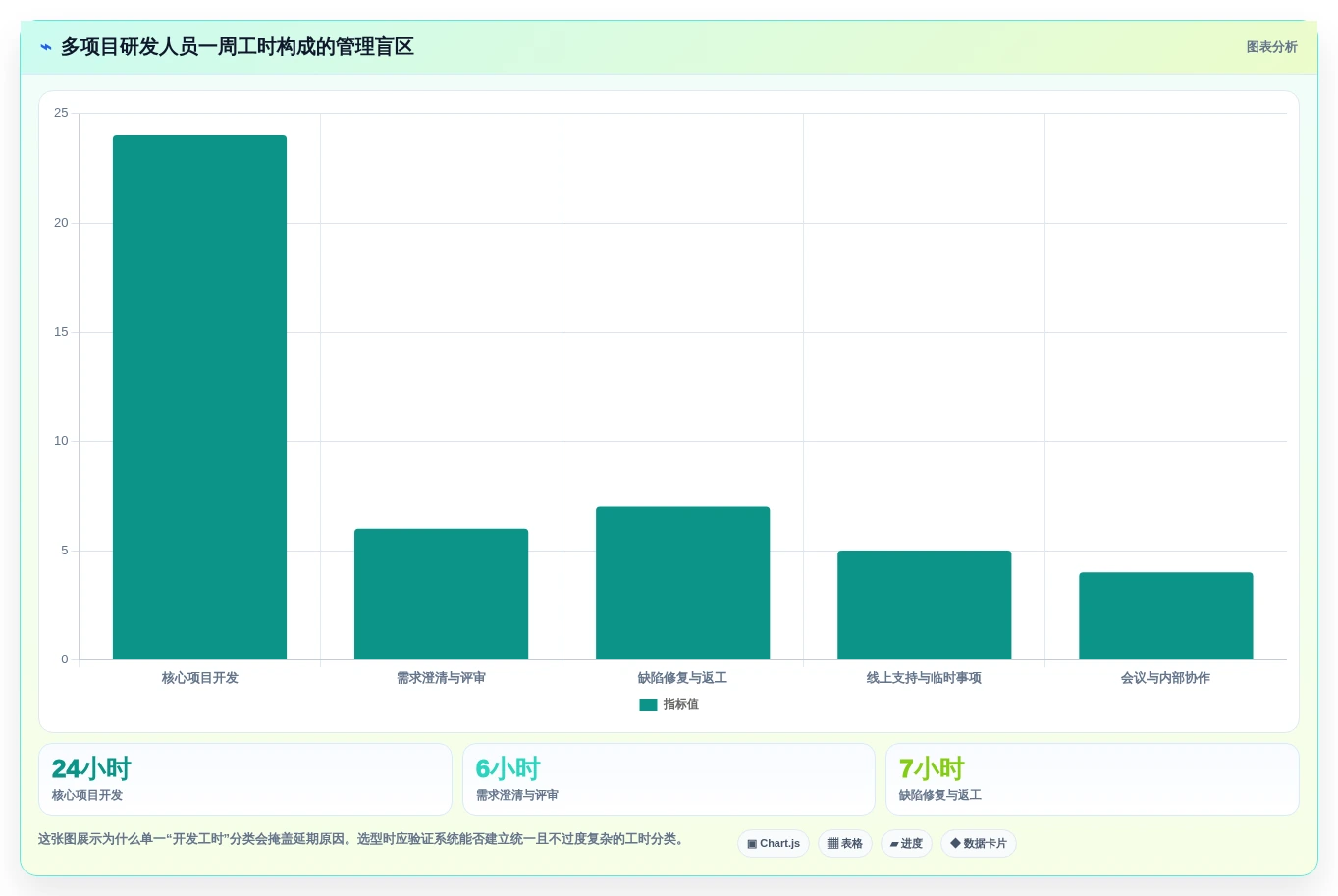Click the 指标值 legend text
Viewport: 1338px width, 896px height.
pos(680,705)
